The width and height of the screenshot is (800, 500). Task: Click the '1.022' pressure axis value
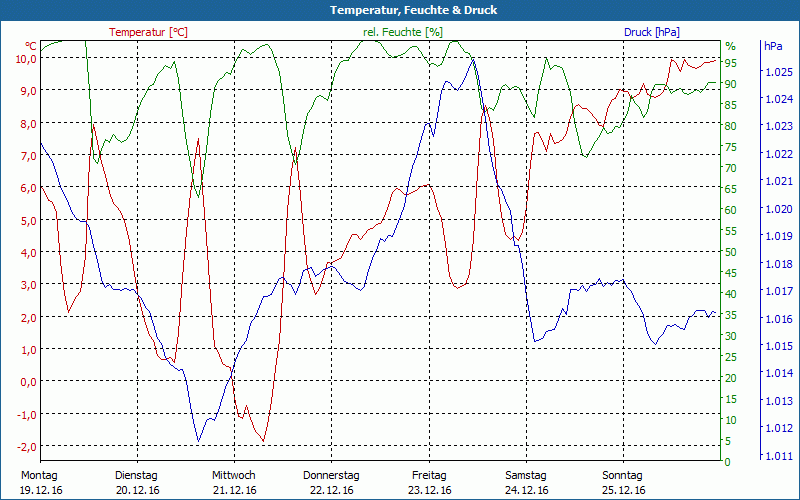point(780,154)
